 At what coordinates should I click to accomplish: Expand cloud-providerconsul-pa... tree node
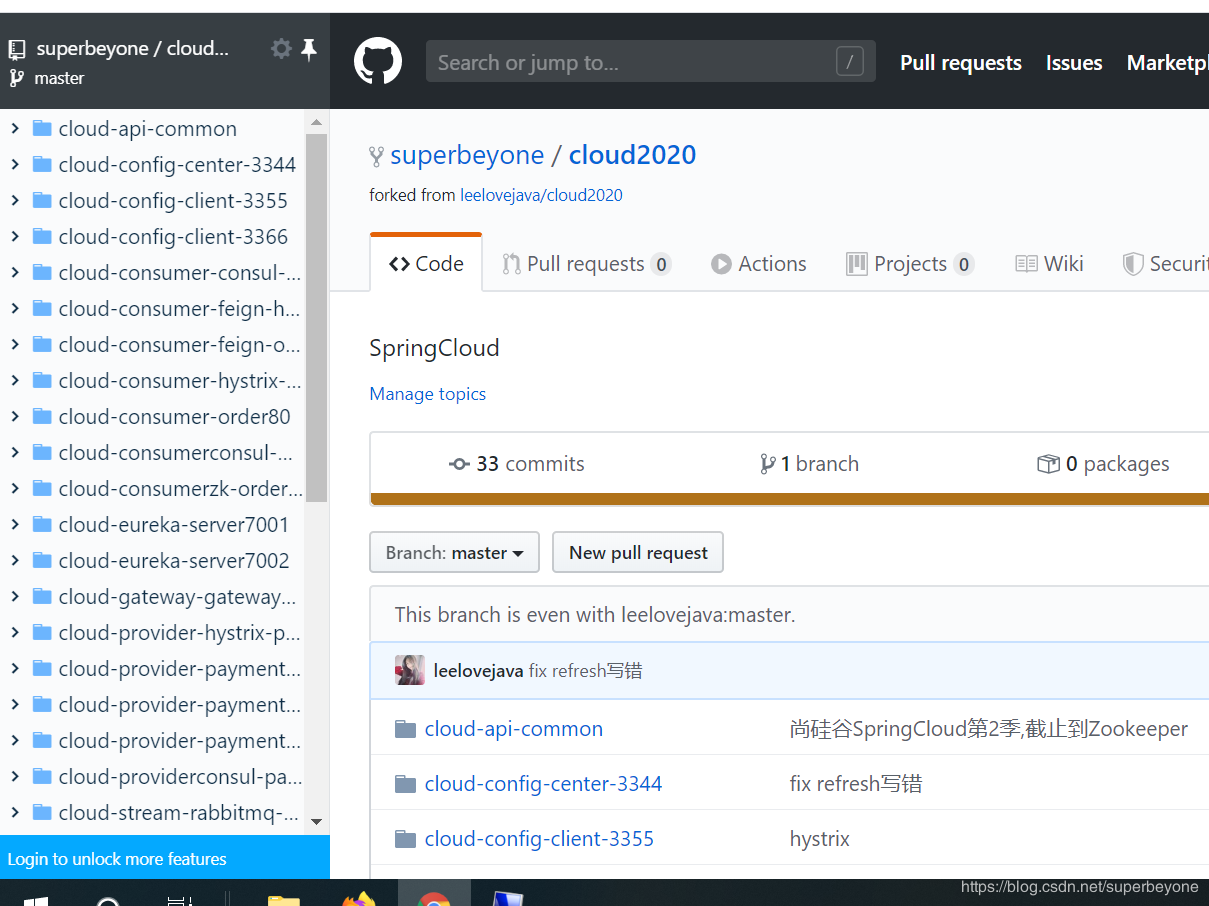15,776
